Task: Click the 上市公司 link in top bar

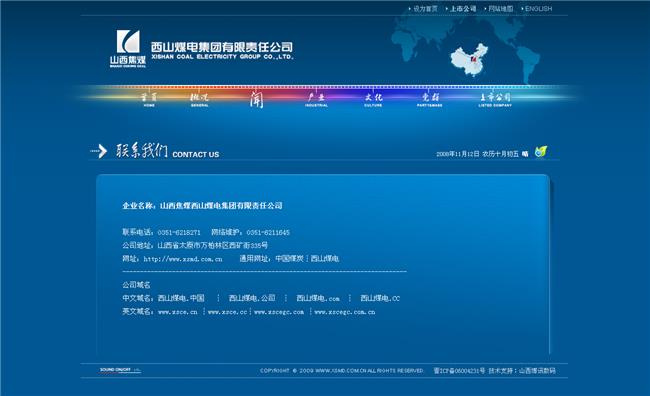Action: coord(463,8)
